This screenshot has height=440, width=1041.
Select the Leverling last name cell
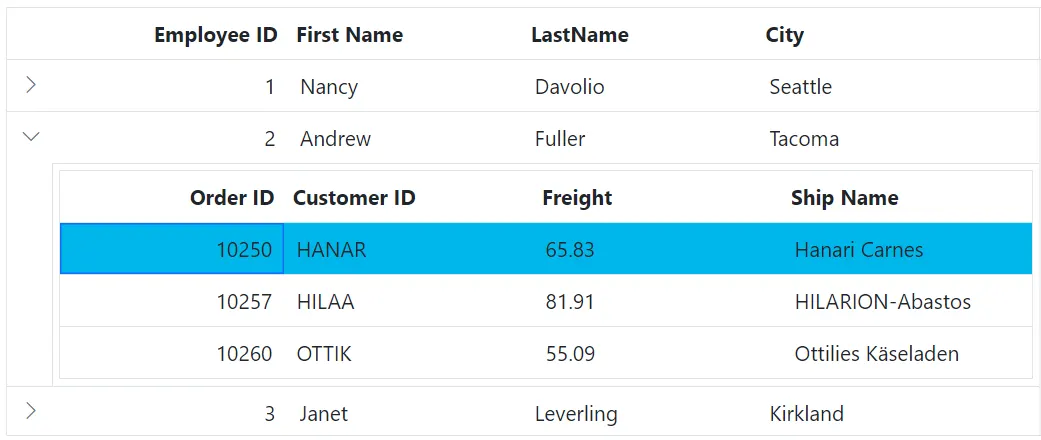pyautogui.click(x=576, y=414)
